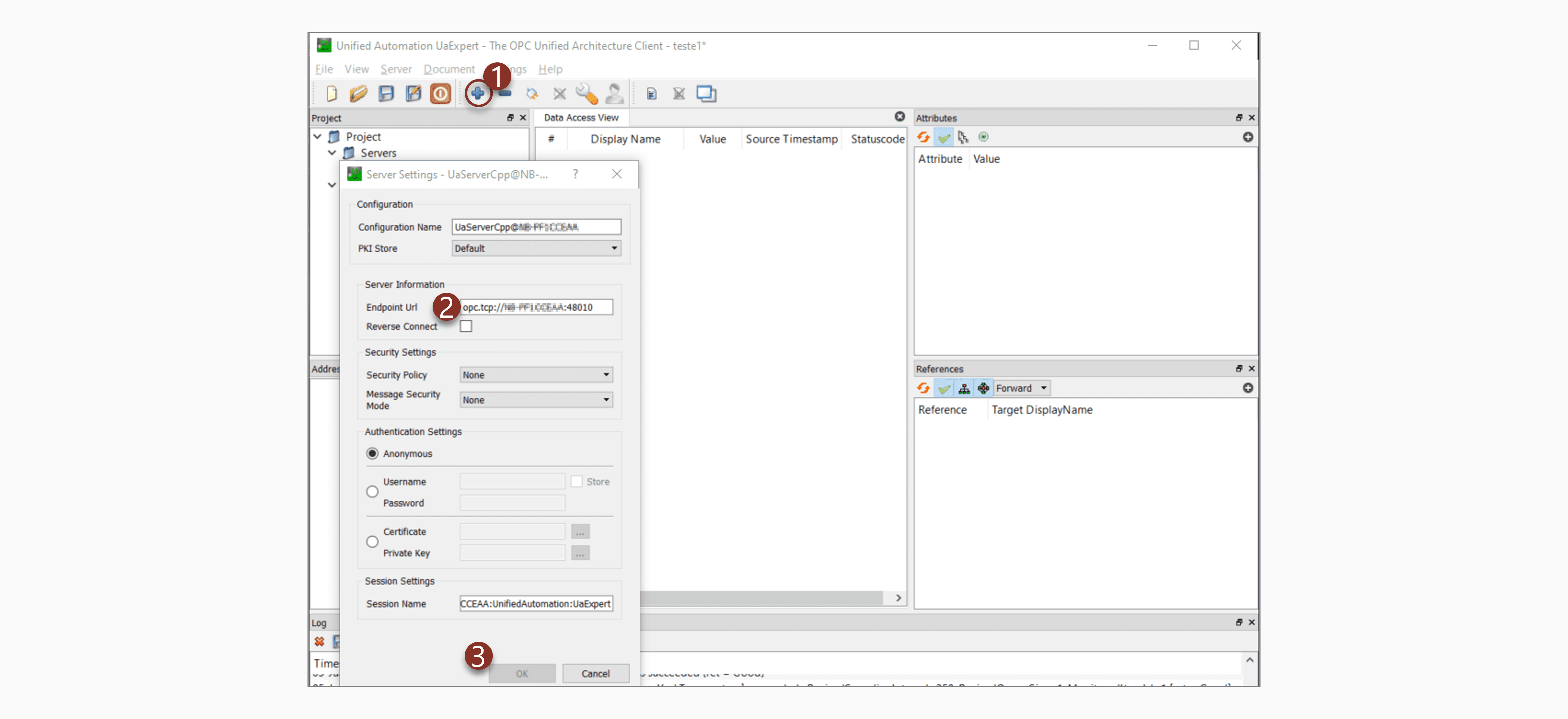Click the orange wrench server settings icon
The height and width of the screenshot is (719, 1568).
coord(586,94)
